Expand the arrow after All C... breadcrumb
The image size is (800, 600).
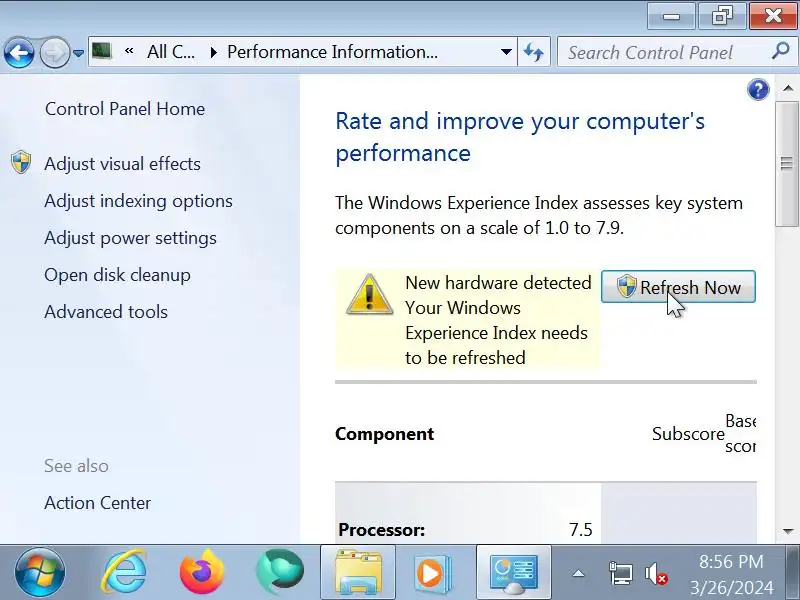213,52
